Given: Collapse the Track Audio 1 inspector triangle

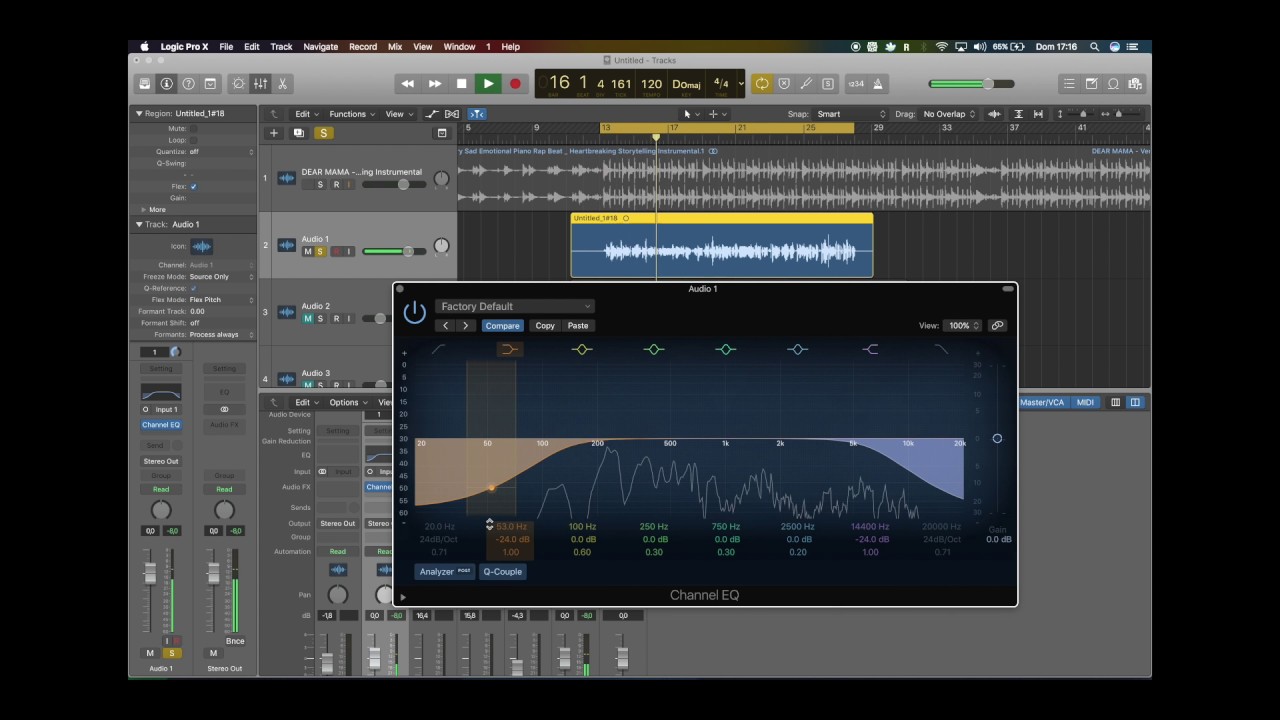Looking at the screenshot, I should pos(139,225).
